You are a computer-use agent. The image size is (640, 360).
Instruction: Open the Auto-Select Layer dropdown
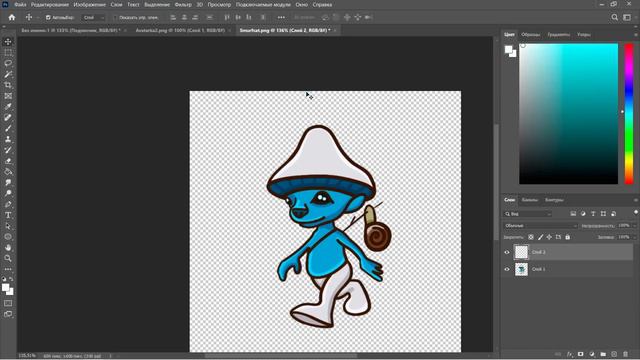(x=93, y=18)
